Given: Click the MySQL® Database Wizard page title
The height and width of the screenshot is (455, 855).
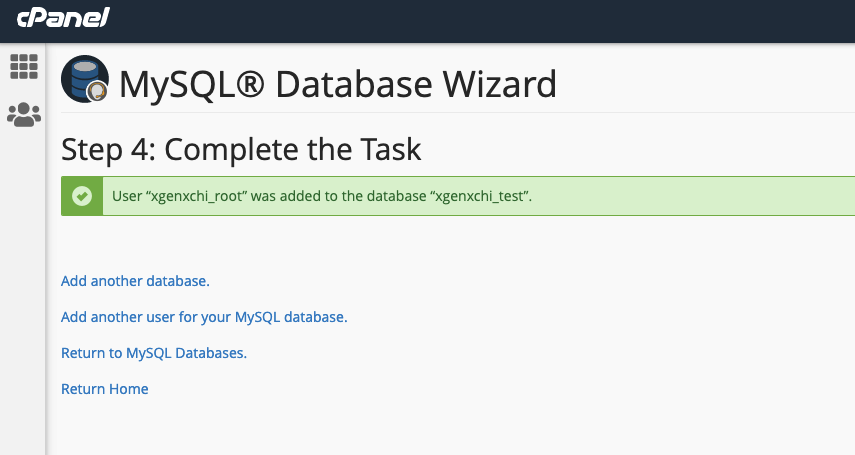Looking at the screenshot, I should coord(338,85).
